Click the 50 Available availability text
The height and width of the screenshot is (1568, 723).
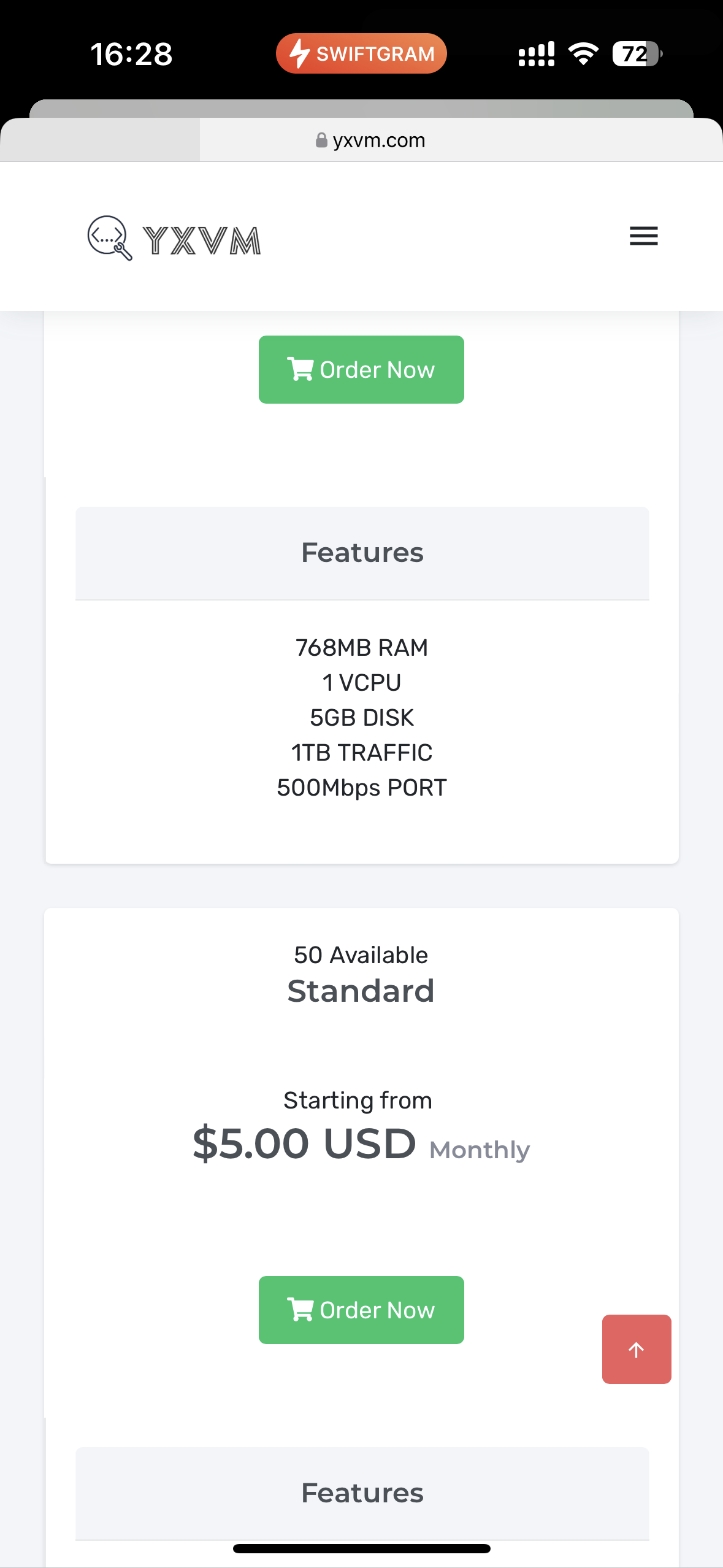click(x=361, y=955)
